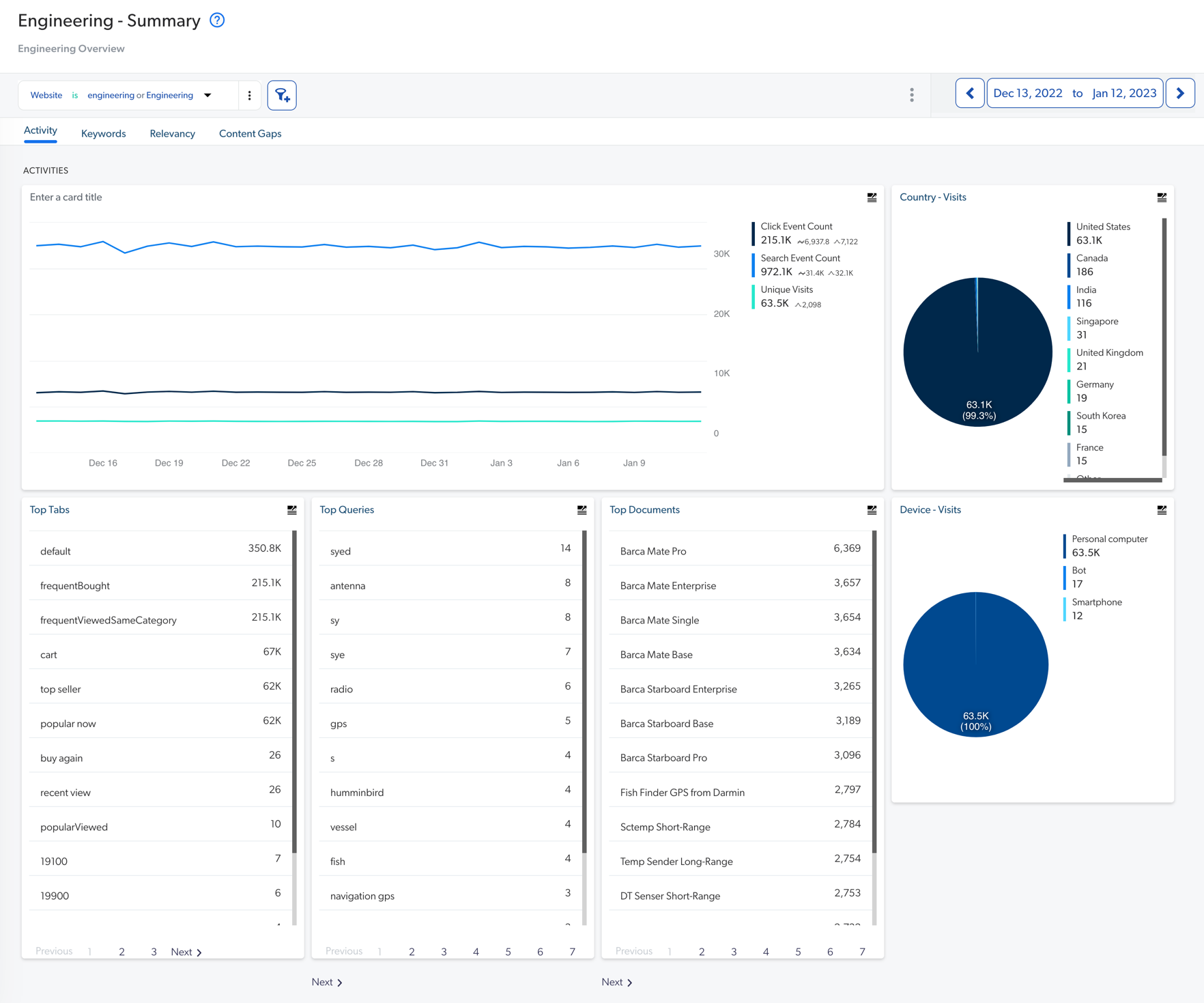This screenshot has width=1204, height=1003.
Task: Click the help icon next to Engineering - Summary
Action: 216,20
